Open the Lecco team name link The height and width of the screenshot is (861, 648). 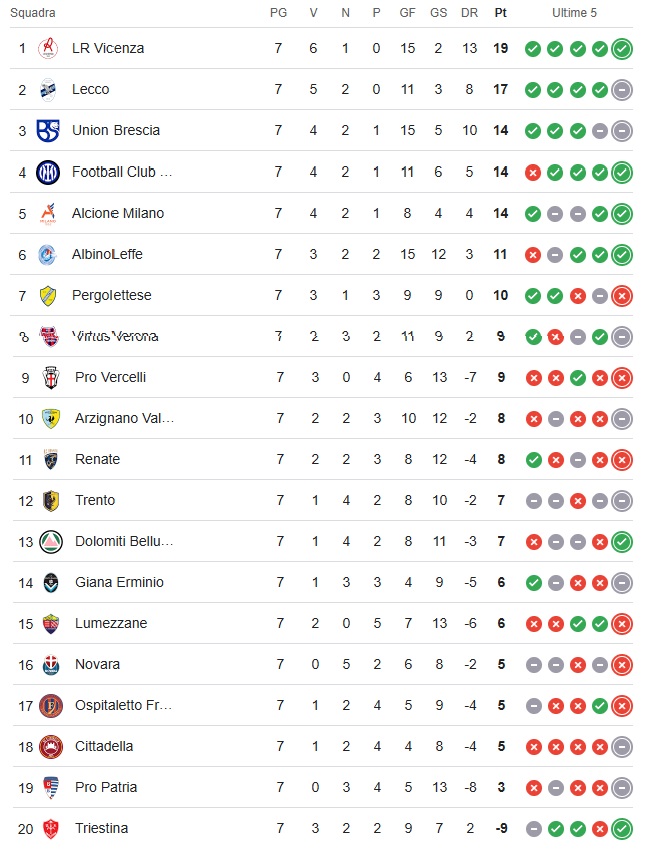point(91,90)
